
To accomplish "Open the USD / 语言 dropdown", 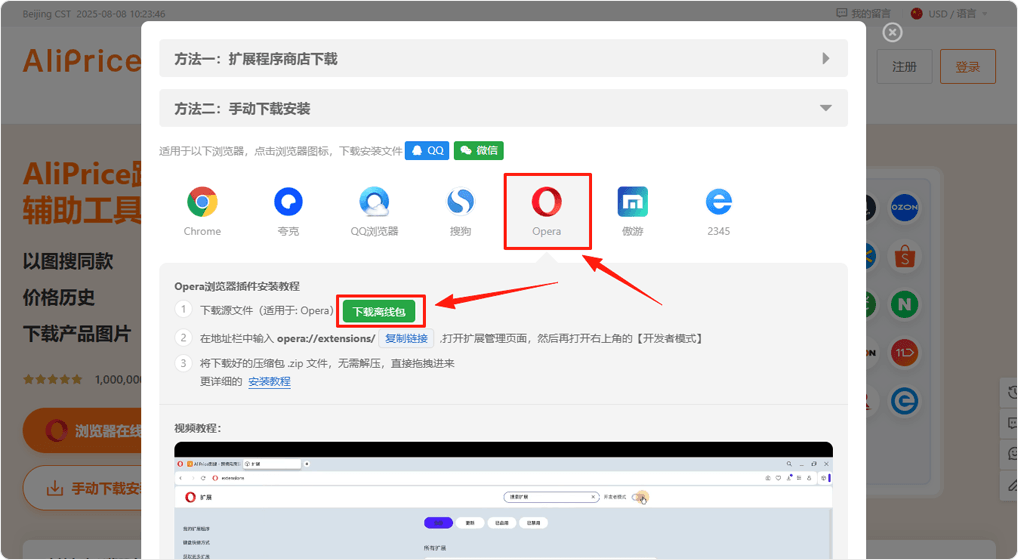I will click(948, 14).
